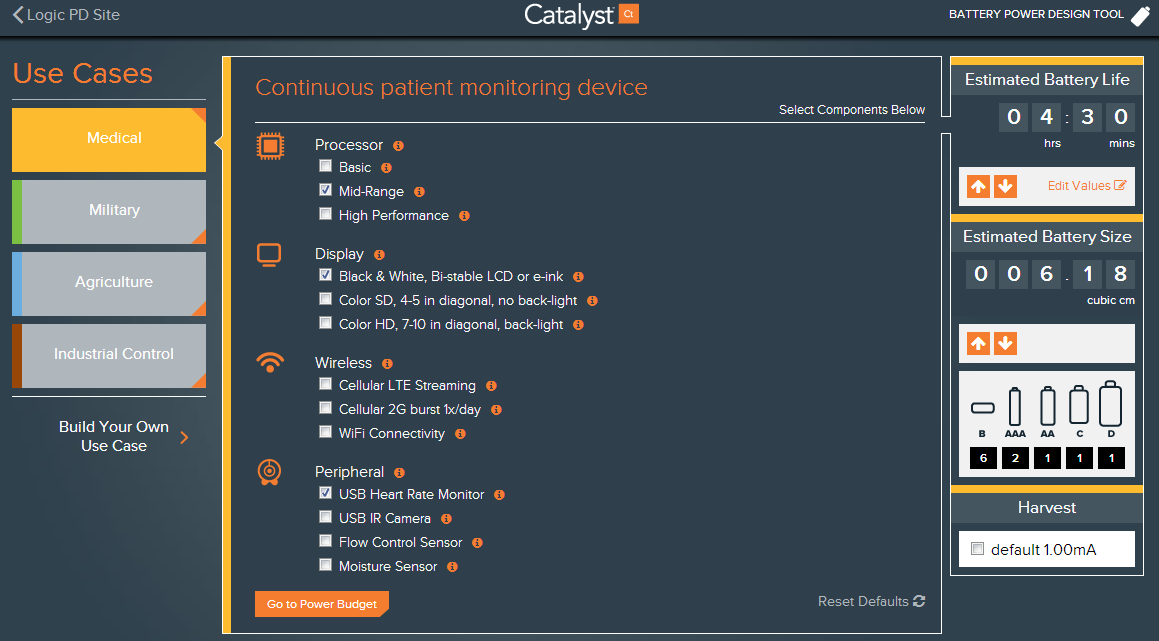
Task: Open the Agriculture use case tab
Action: 113,283
